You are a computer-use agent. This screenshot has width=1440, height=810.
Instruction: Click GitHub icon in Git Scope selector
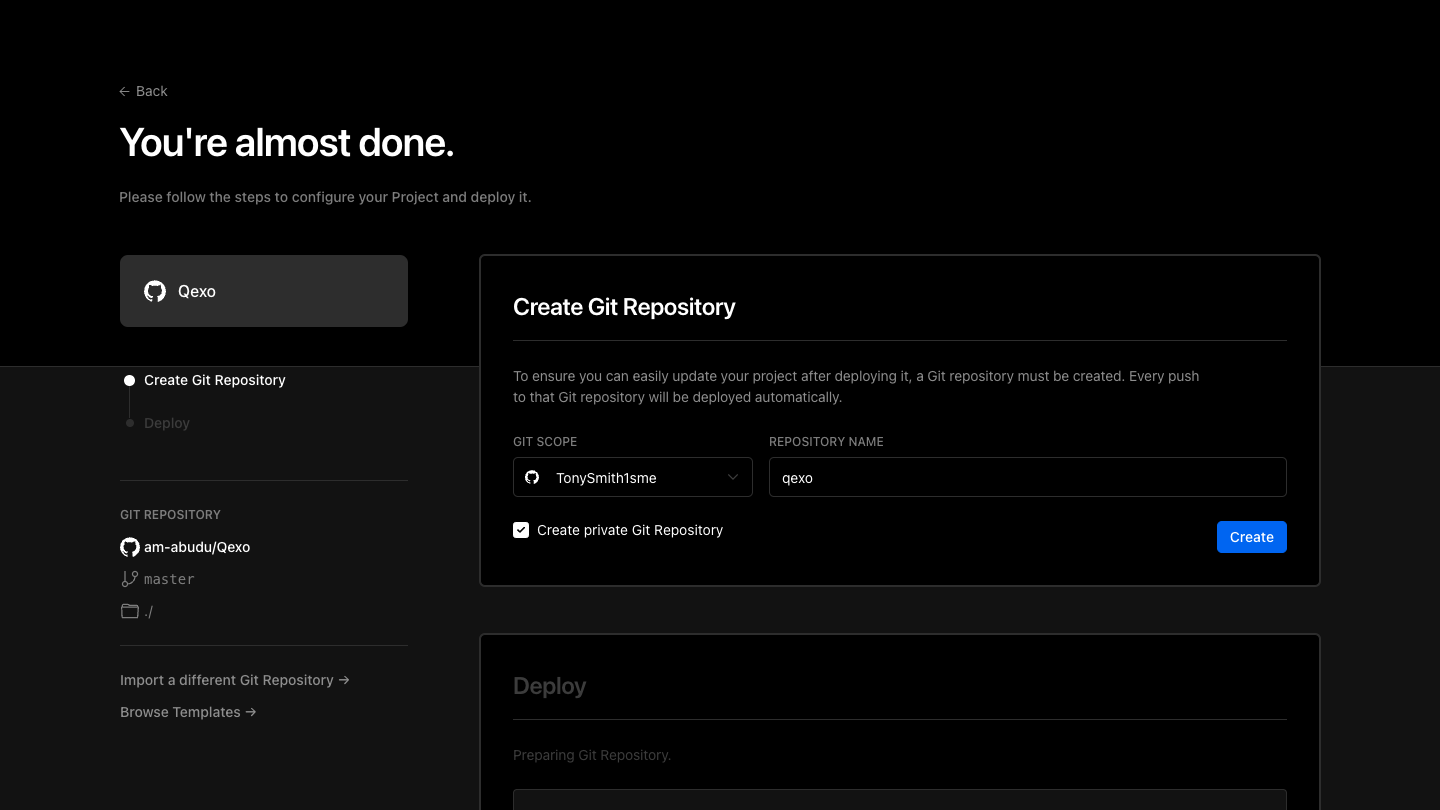pos(532,478)
